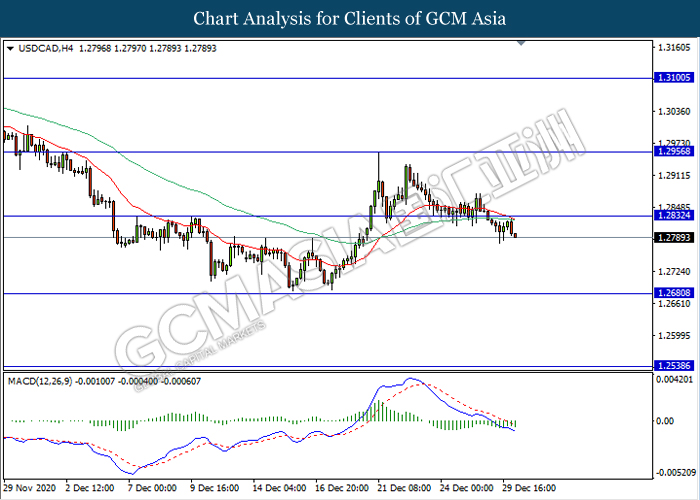
Task: Click the 1.25995 price scale value
Action: (x=674, y=336)
